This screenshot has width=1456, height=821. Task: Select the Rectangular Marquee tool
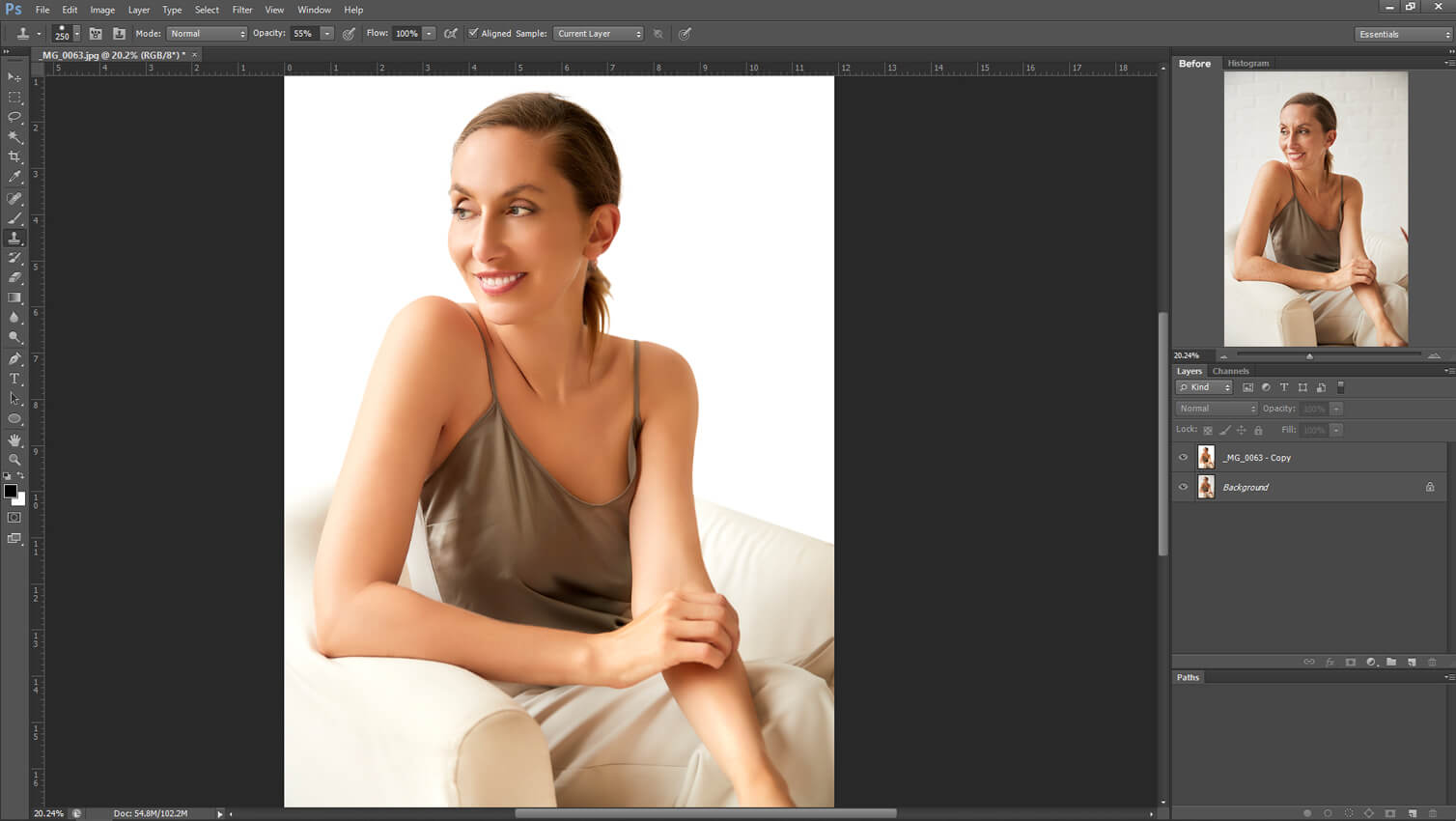[14, 98]
